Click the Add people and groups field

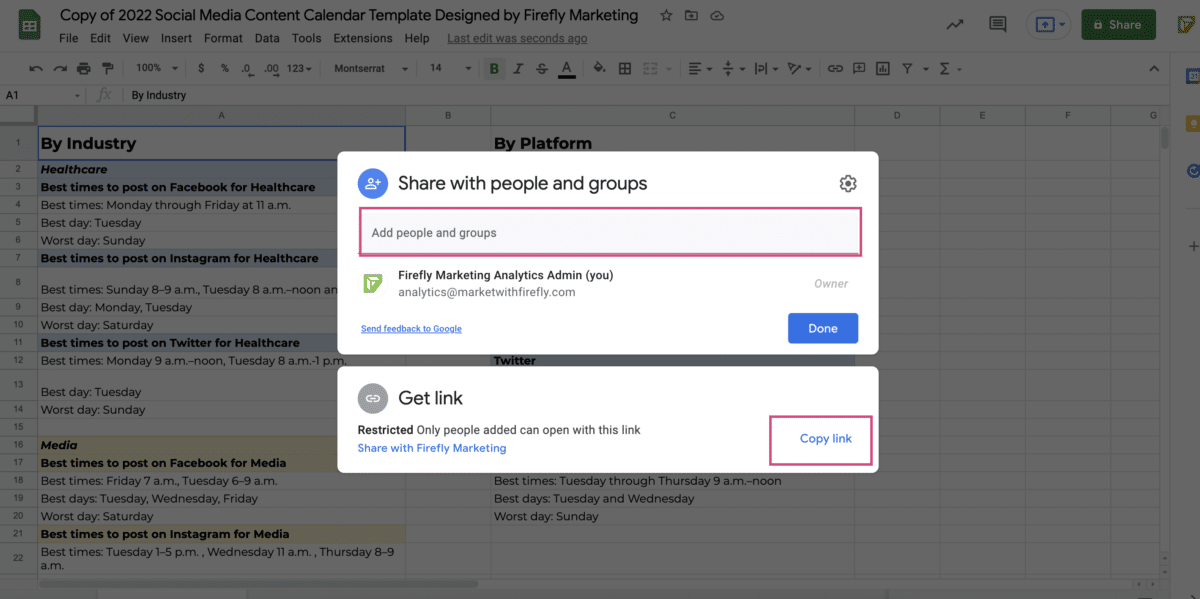(610, 232)
